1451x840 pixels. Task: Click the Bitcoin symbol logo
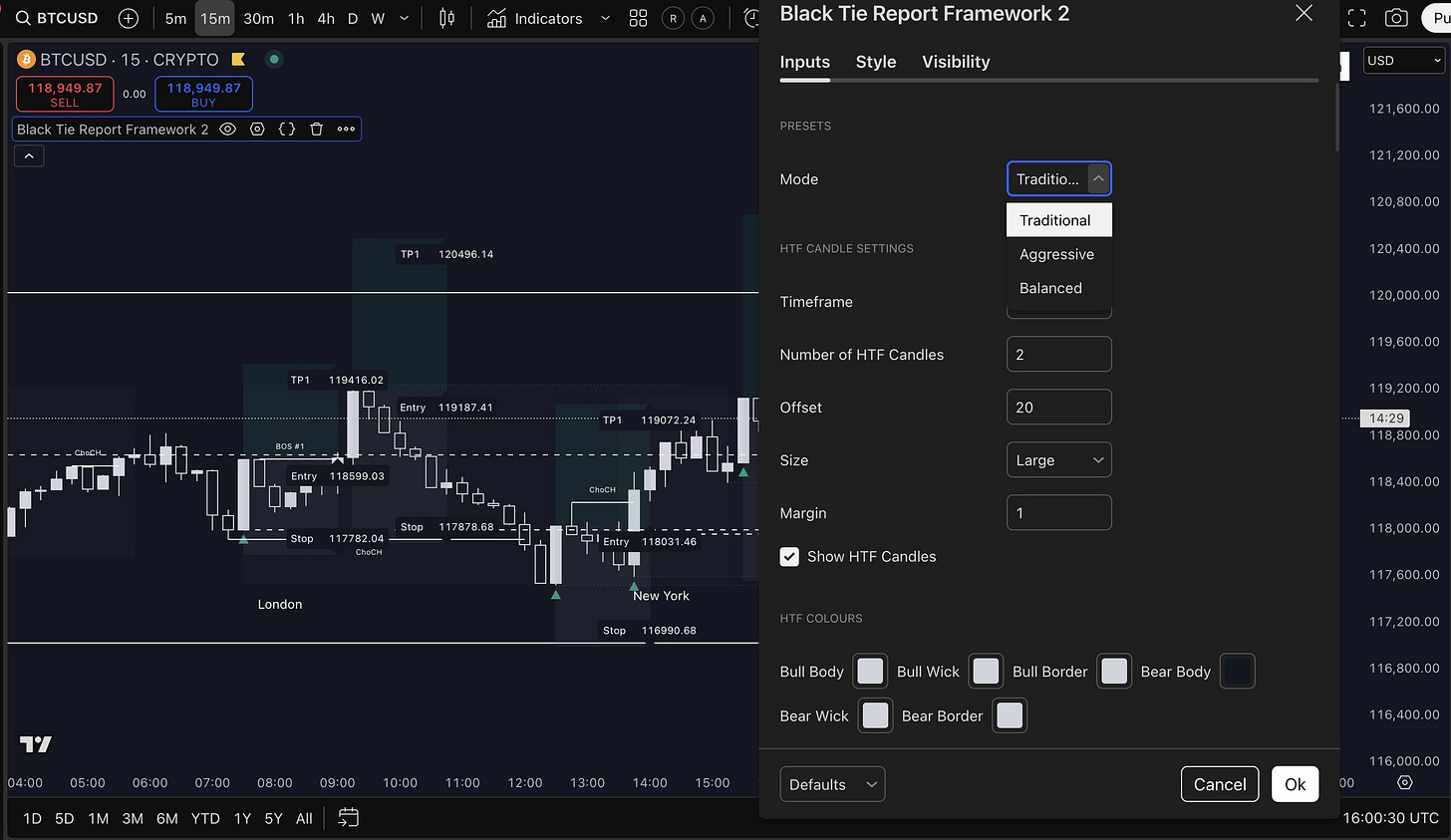27,60
